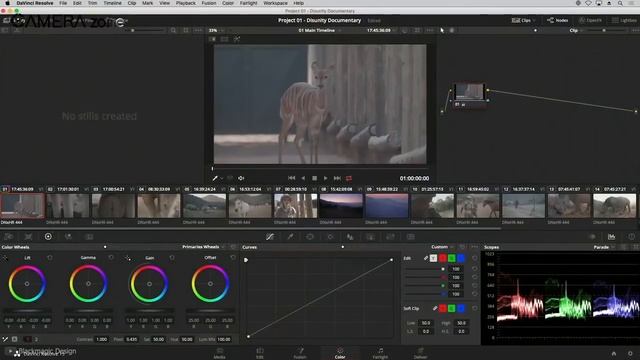Toggle Soft Clip blue channel
The width and height of the screenshot is (640, 360).
pos(461,308)
